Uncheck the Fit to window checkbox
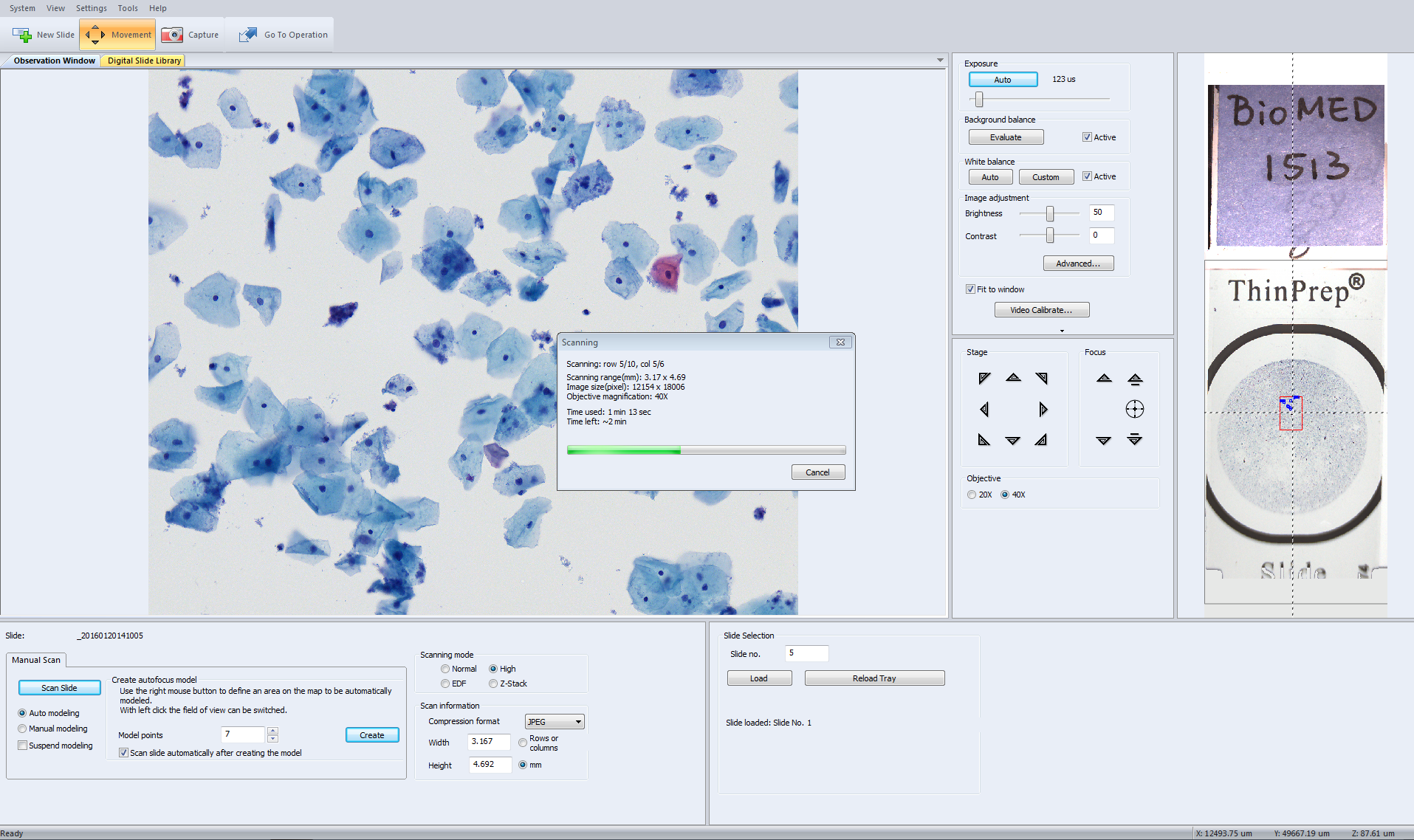Viewport: 1414px width, 840px height. (970, 289)
